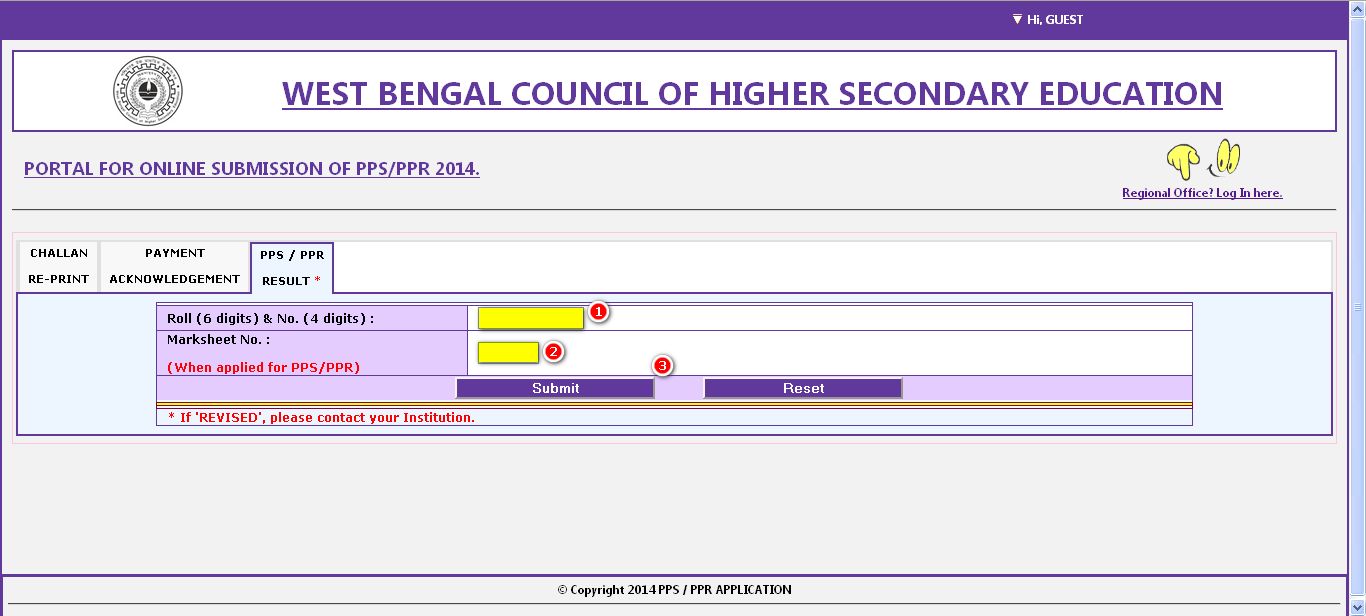
Task: Click the Copyright 2014 PPS / PPR footer text
Action: (x=675, y=590)
